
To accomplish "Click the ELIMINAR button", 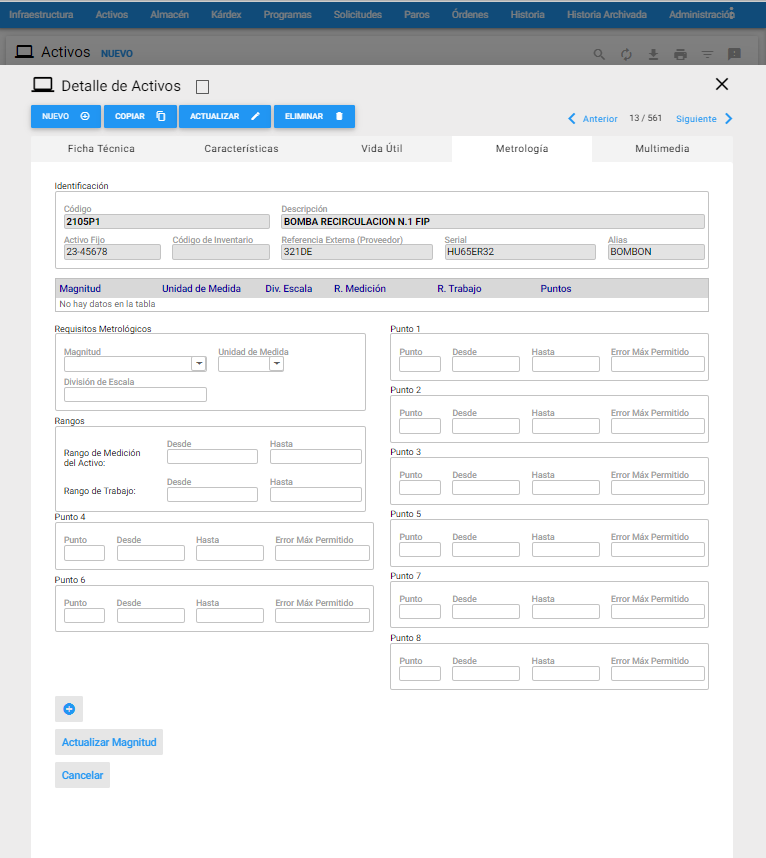I will coord(314,117).
